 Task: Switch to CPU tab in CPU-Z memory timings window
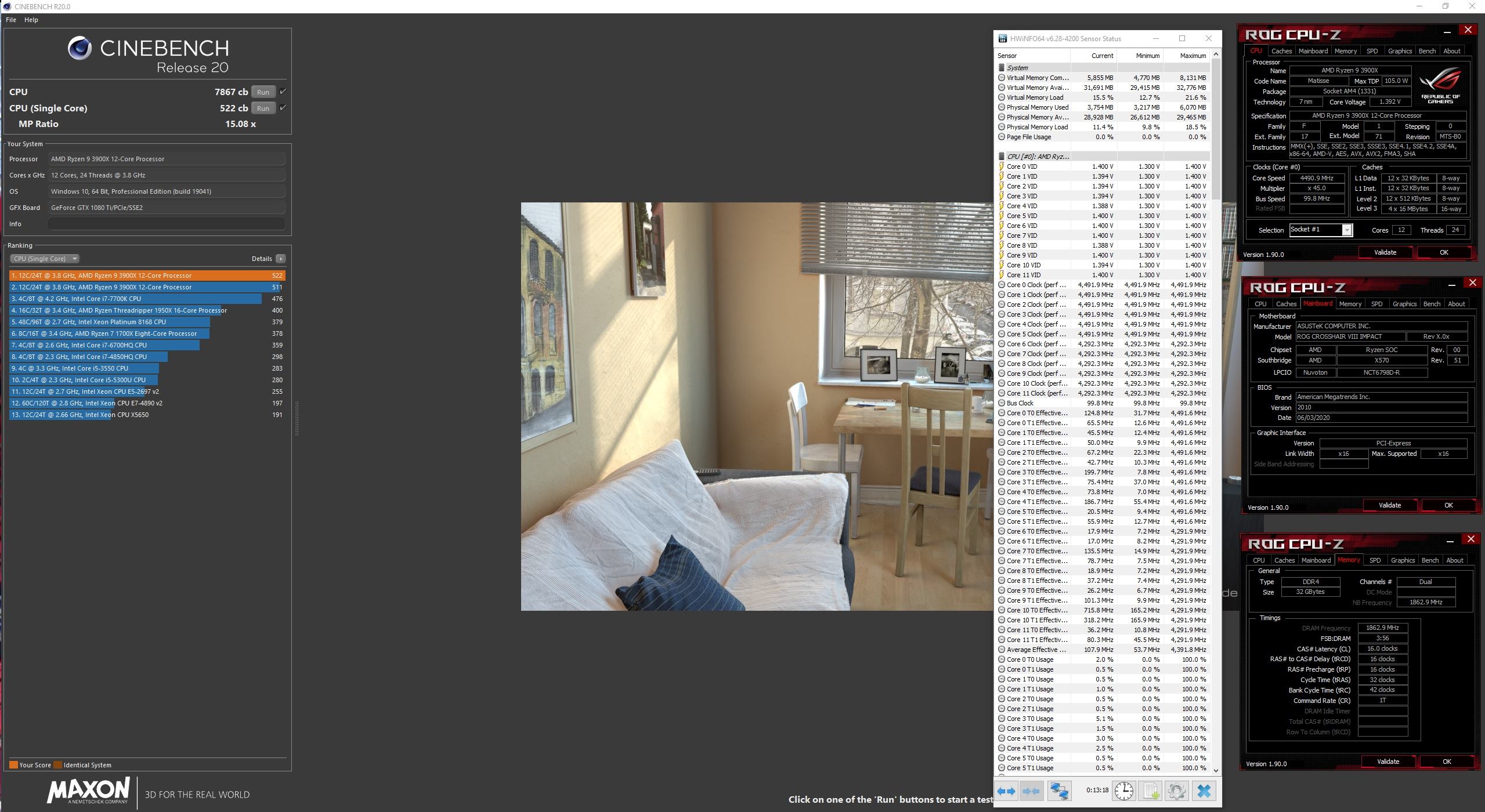click(1259, 560)
